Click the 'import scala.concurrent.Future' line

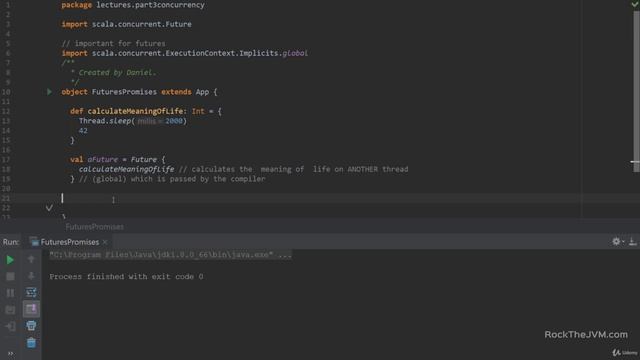coord(127,24)
